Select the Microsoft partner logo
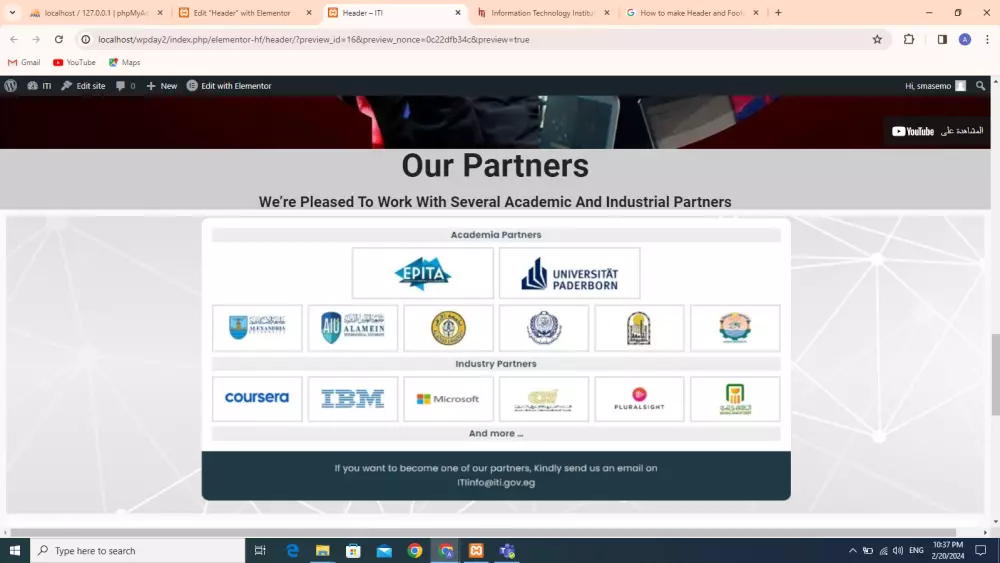 pos(448,398)
